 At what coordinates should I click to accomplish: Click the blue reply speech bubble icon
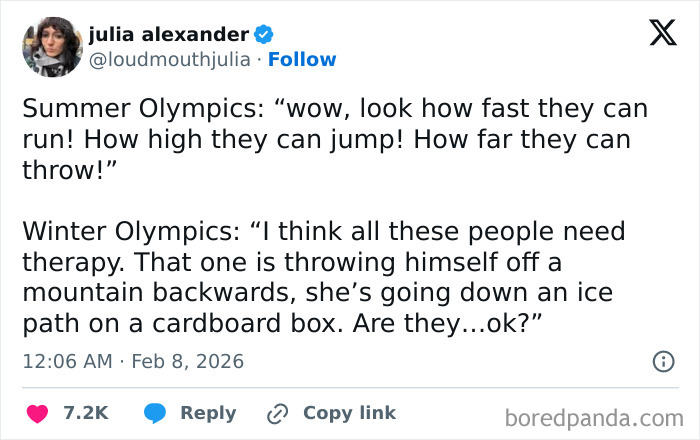tap(155, 413)
